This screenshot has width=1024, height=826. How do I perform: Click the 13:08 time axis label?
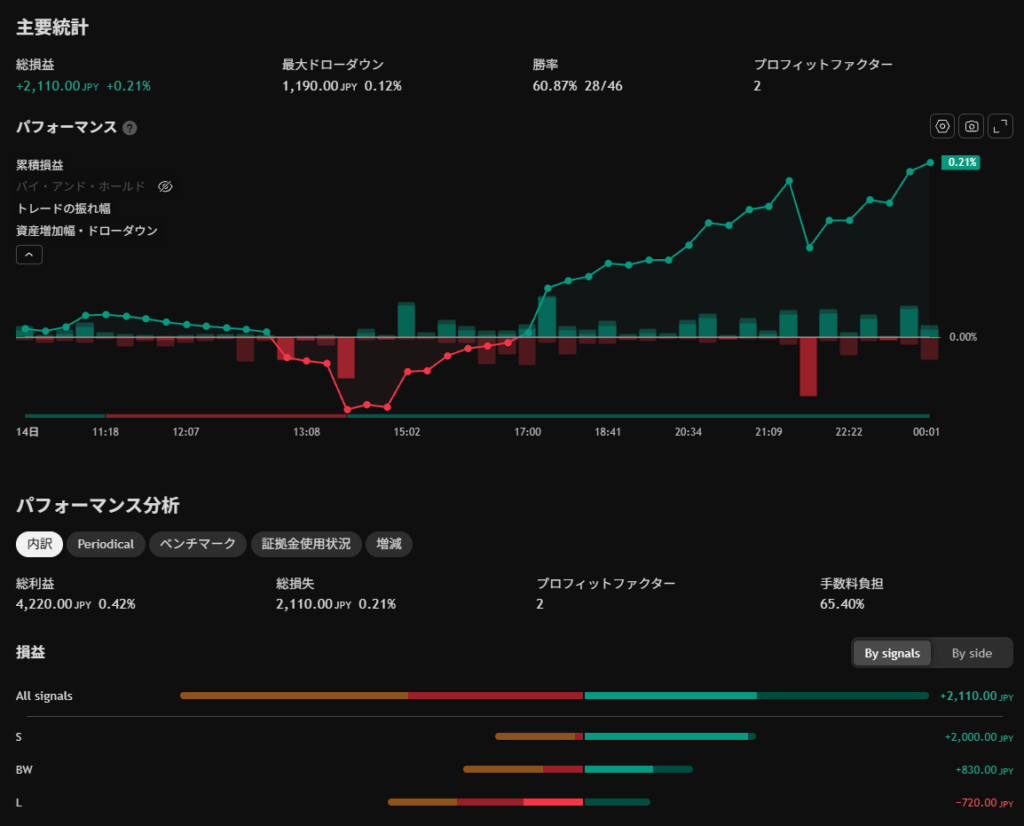(x=306, y=432)
